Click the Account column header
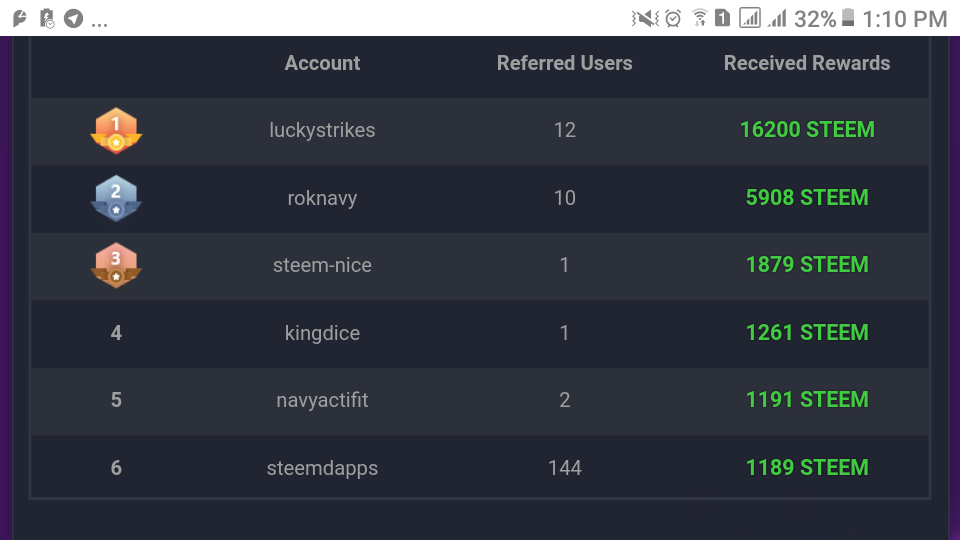 tap(322, 63)
